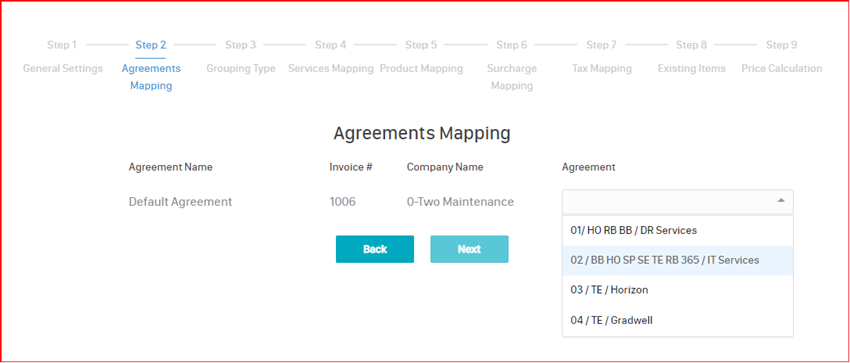
Task: Open Step 8 Existing Items
Action: click(692, 57)
